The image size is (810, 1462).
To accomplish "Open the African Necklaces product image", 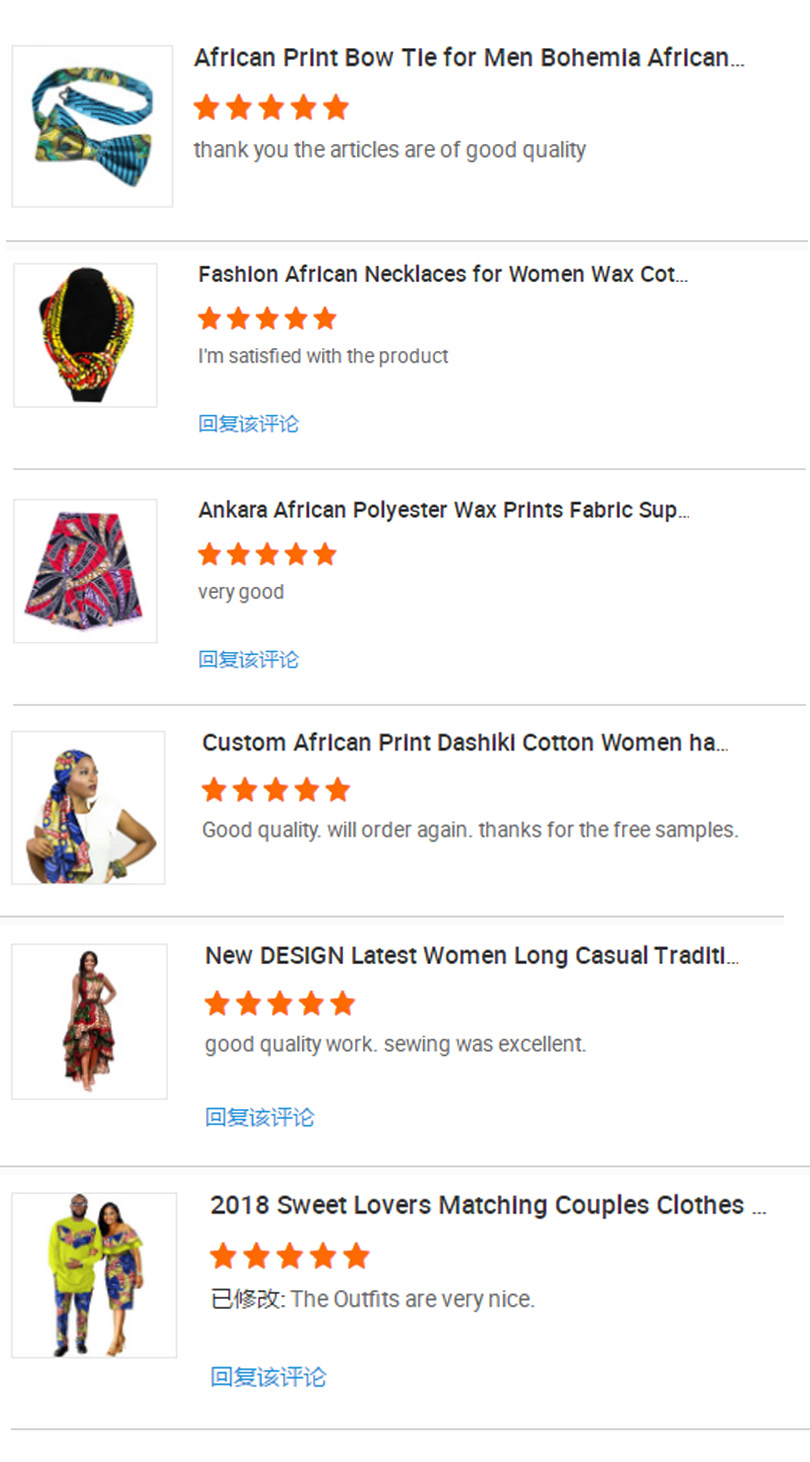I will pos(85,335).
